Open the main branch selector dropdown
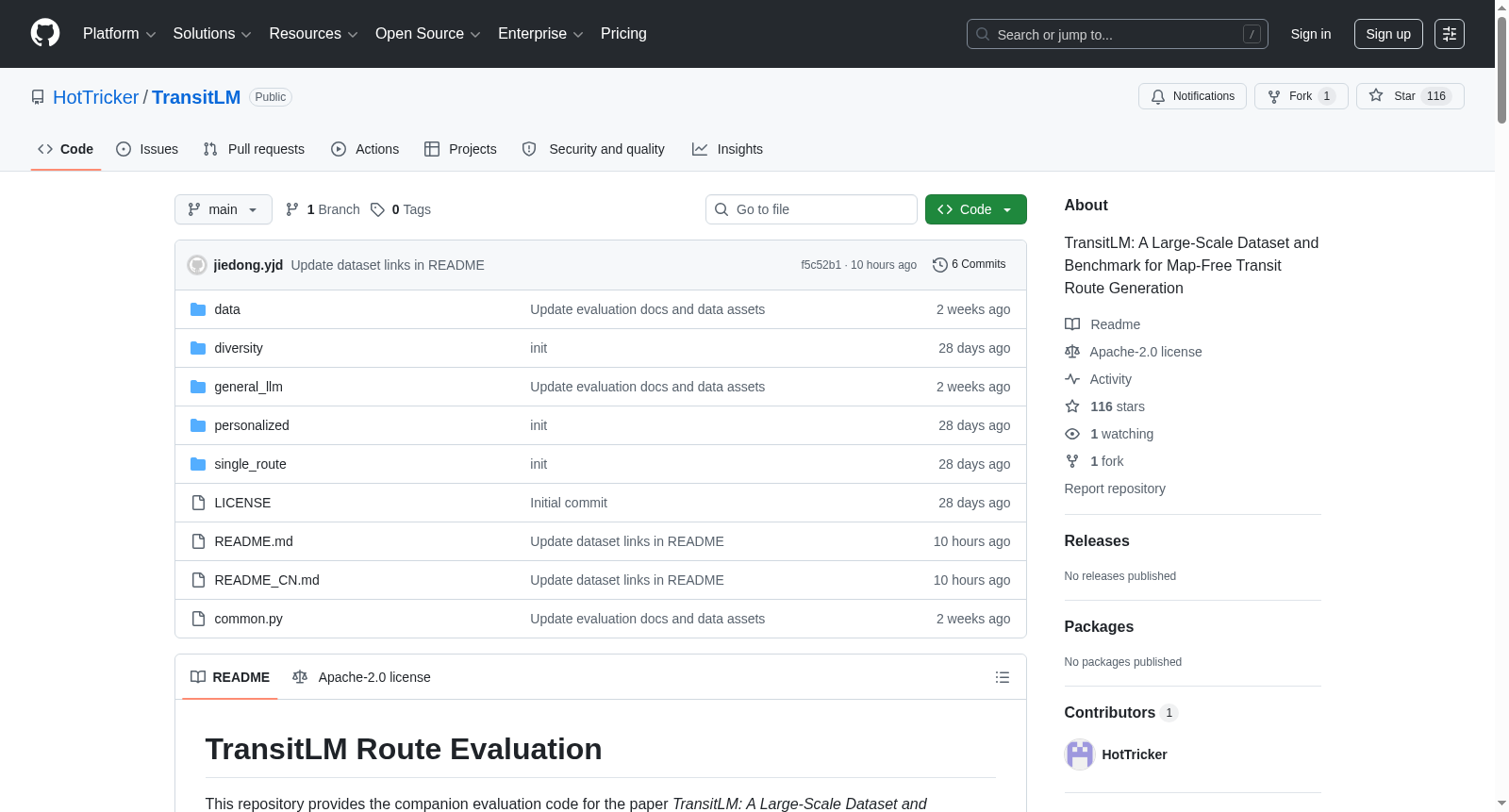 [x=224, y=209]
